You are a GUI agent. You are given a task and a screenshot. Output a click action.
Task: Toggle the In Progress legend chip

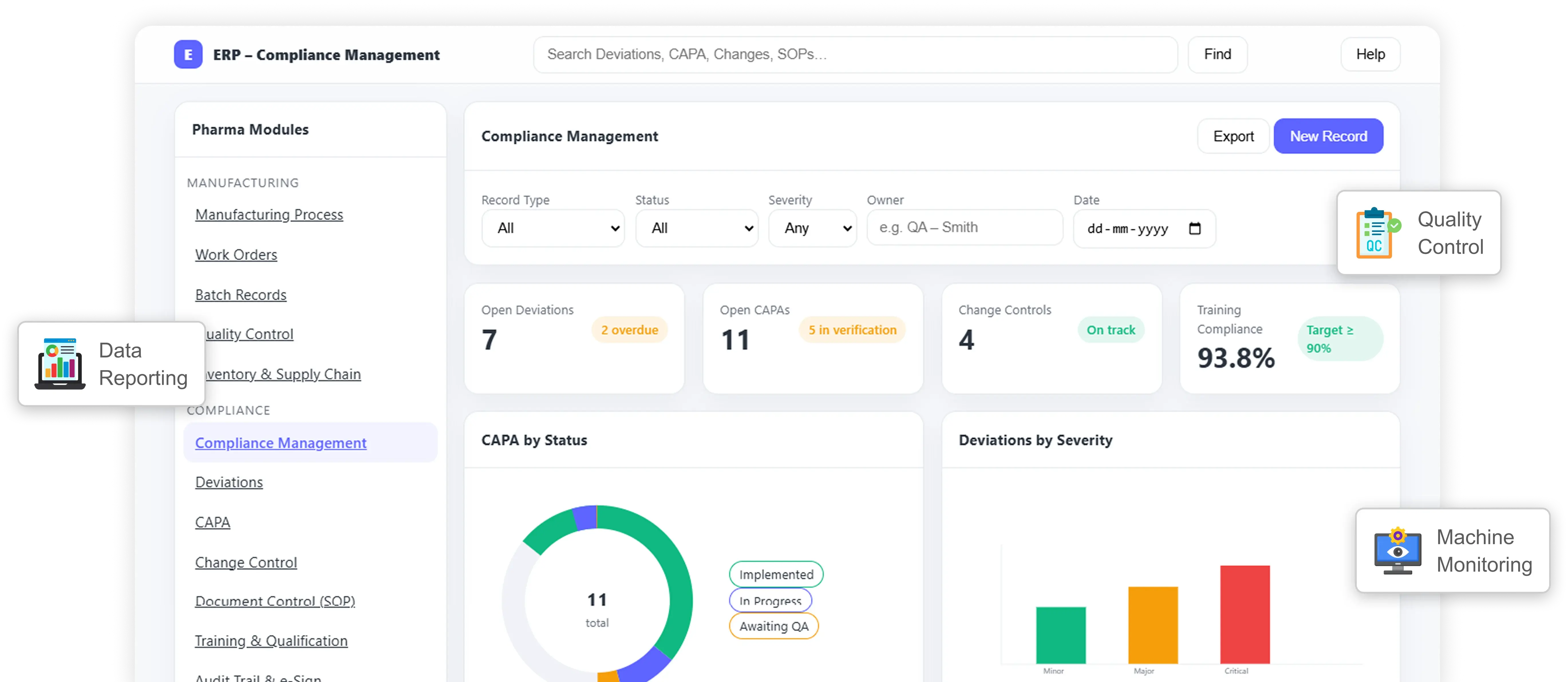[770, 600]
